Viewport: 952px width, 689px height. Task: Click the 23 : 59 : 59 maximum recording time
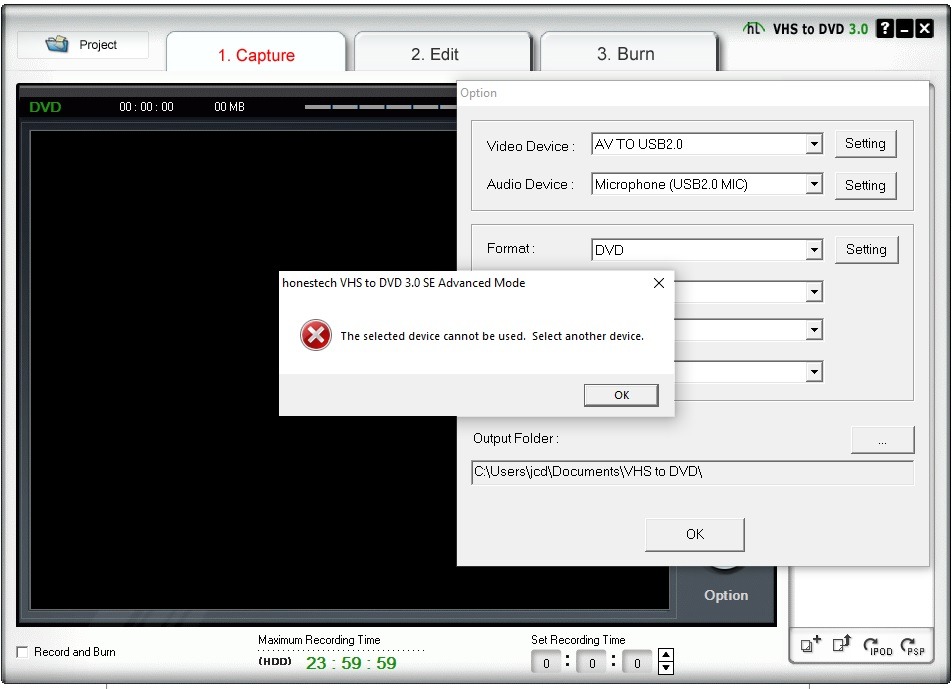351,663
